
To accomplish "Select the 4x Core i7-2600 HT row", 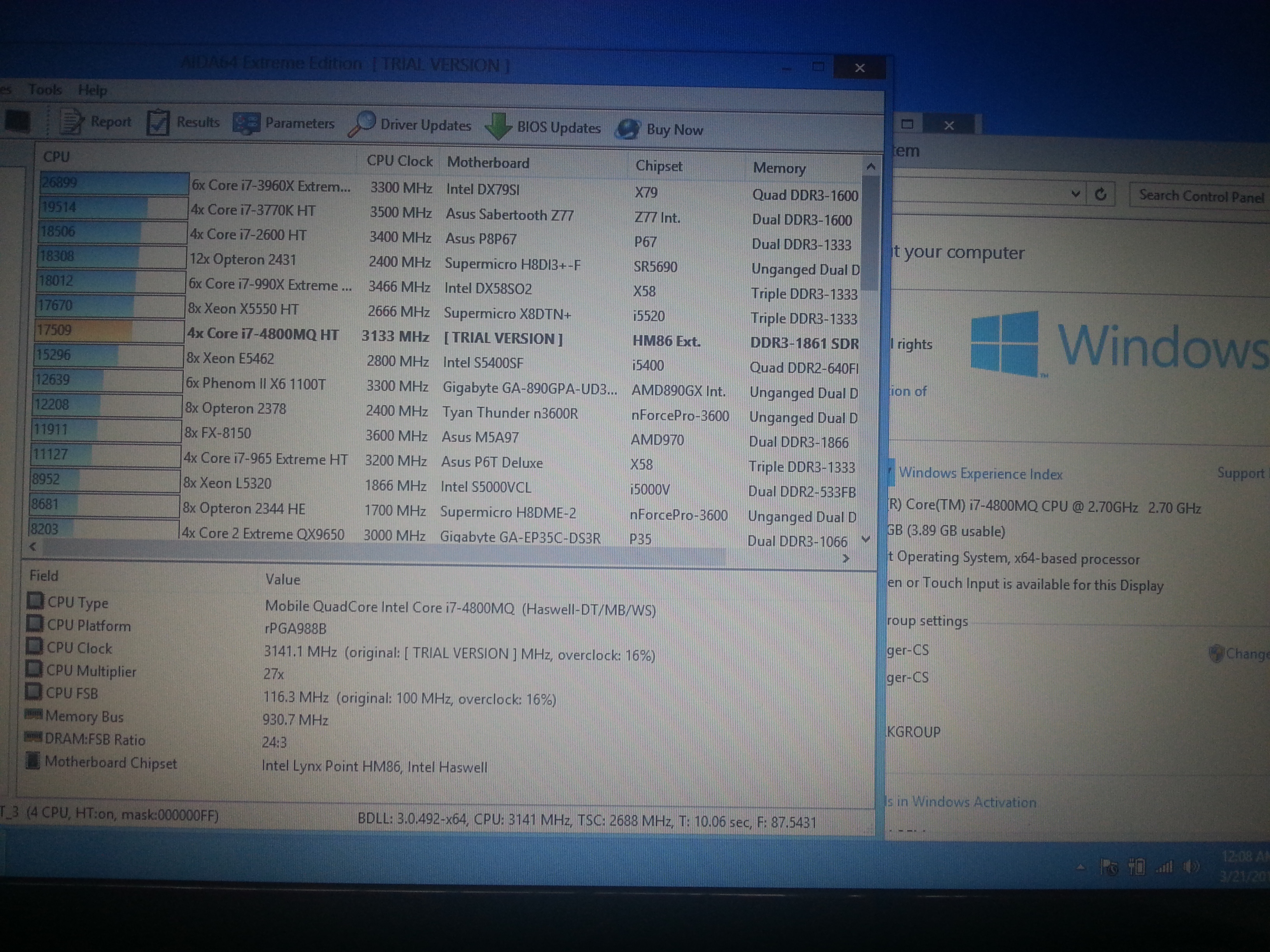I will click(x=449, y=238).
